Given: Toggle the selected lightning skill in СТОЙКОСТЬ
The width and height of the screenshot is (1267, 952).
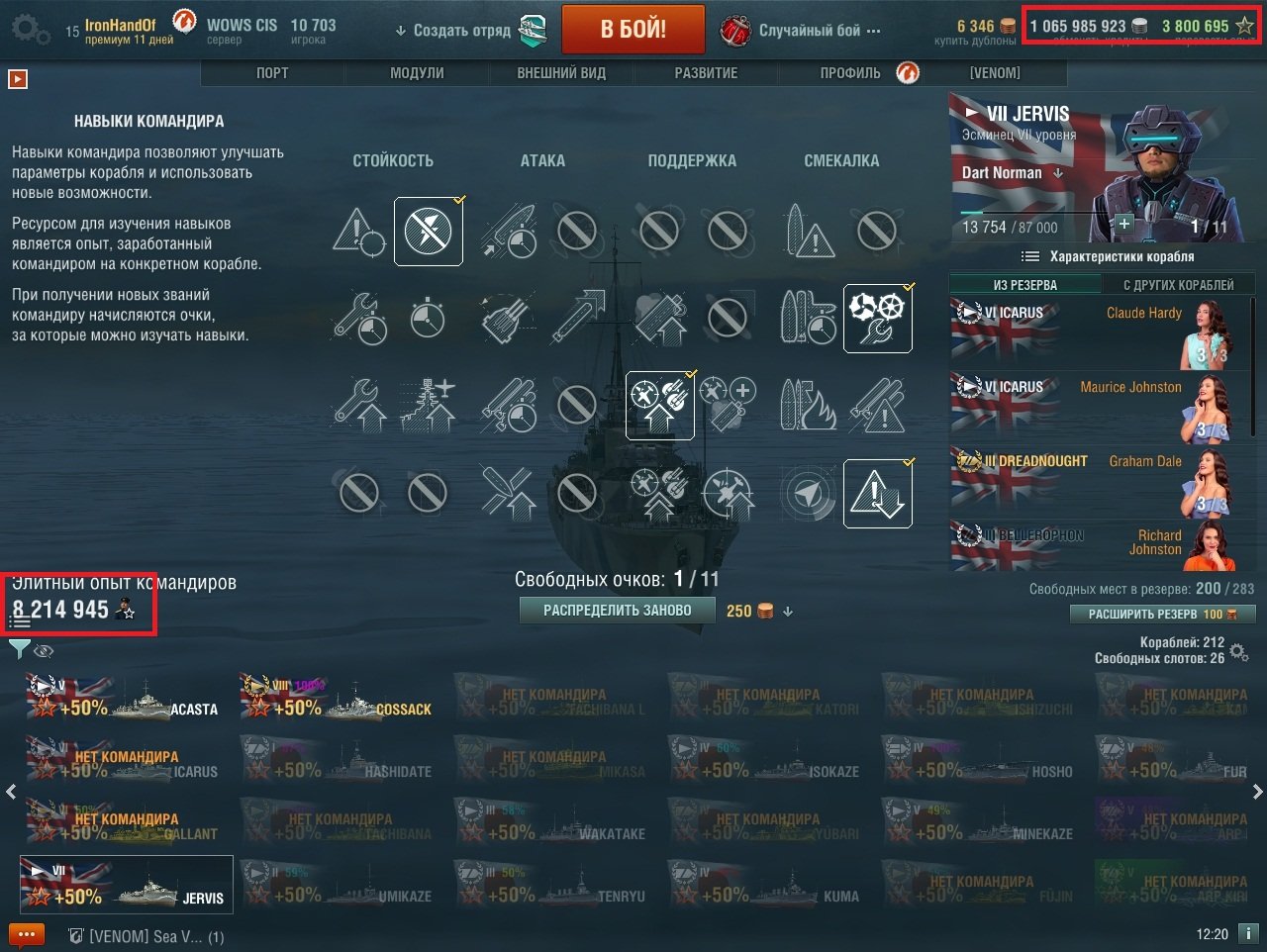Looking at the screenshot, I should pos(429,232).
